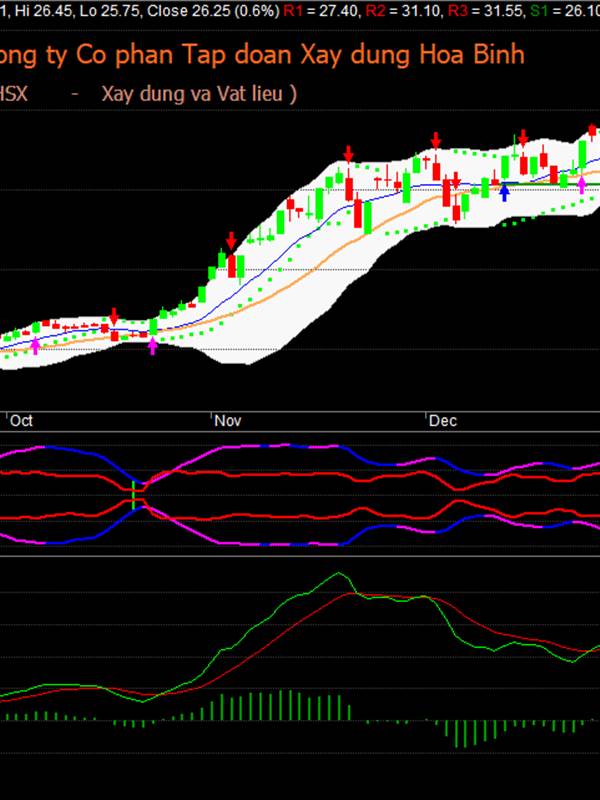Image resolution: width=600 pixels, height=800 pixels.
Task: Click the Oct label on the time axis
Action: click(21, 420)
